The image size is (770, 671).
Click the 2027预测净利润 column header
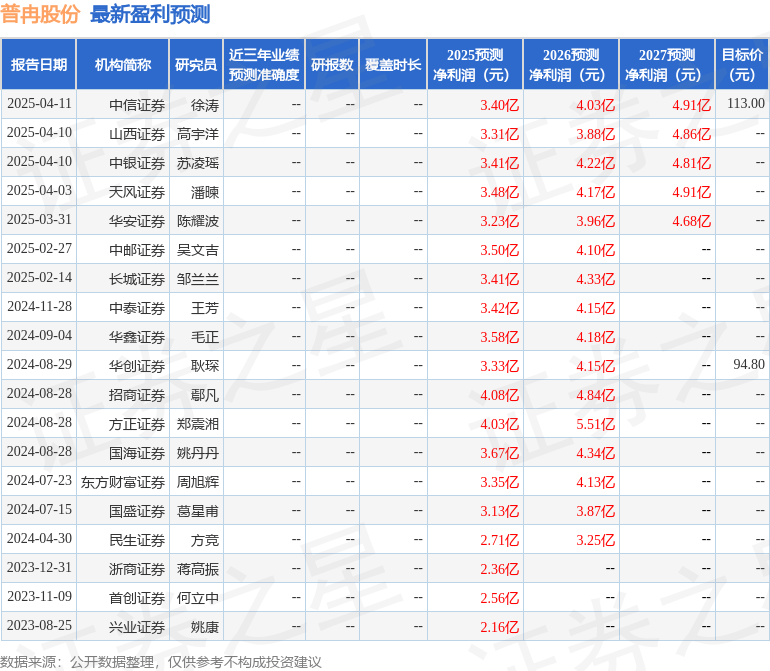pos(667,65)
